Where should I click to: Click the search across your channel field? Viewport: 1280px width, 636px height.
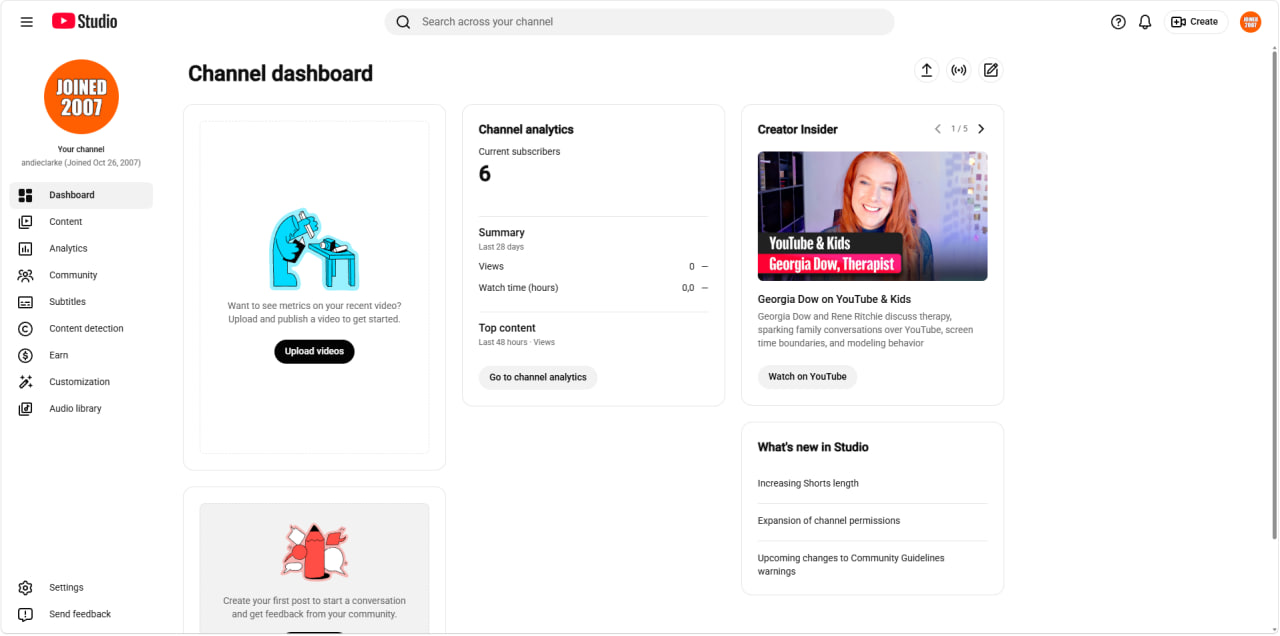tap(639, 22)
